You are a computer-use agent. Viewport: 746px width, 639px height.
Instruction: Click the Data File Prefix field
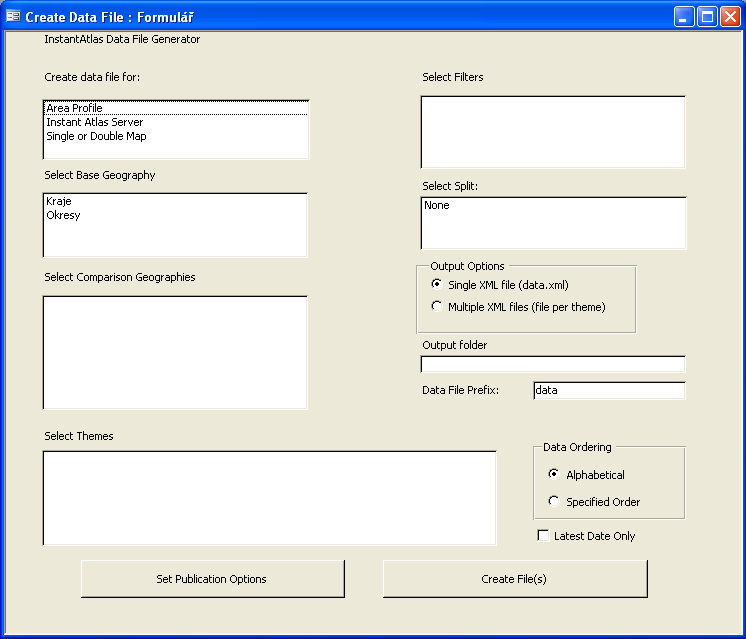(x=609, y=391)
